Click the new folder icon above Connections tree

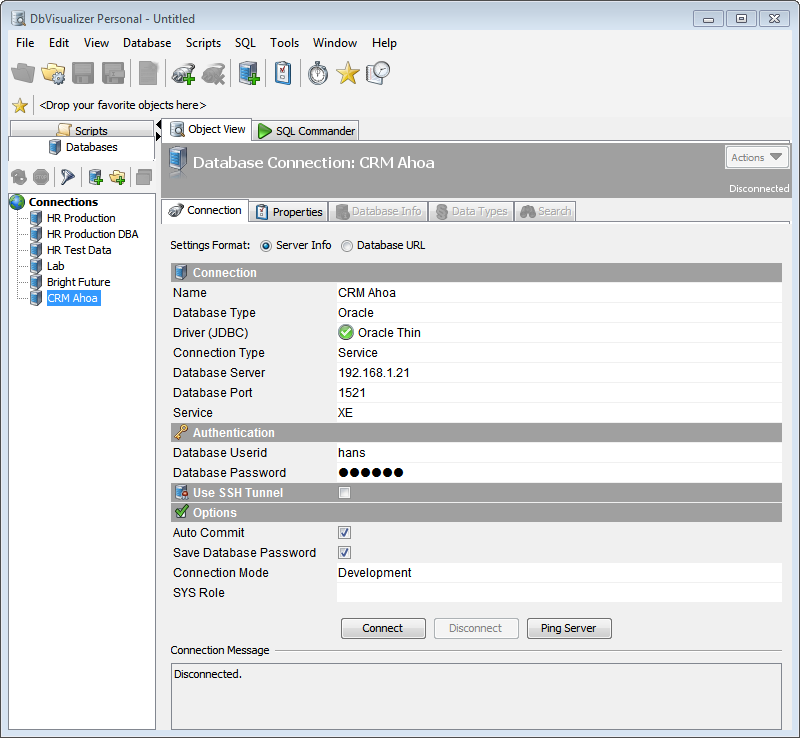pos(118,177)
